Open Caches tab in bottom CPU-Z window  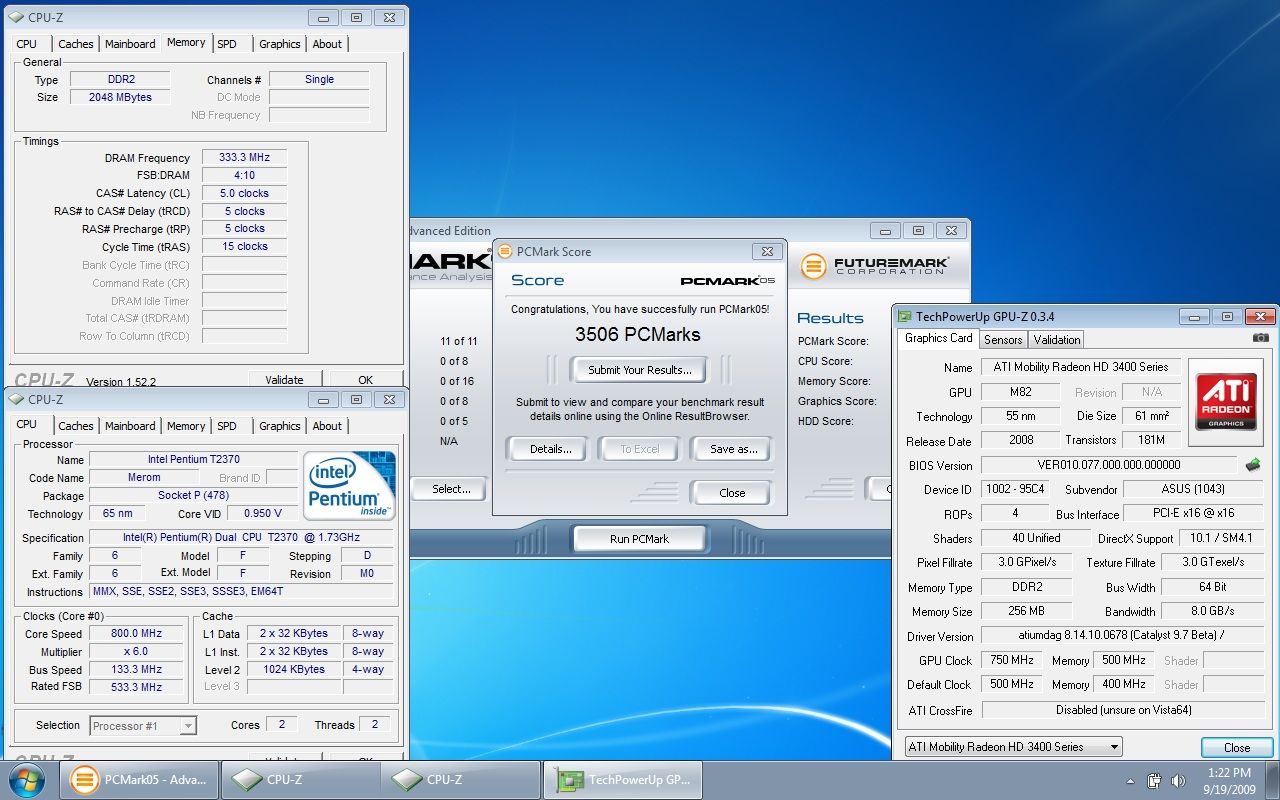click(x=75, y=426)
